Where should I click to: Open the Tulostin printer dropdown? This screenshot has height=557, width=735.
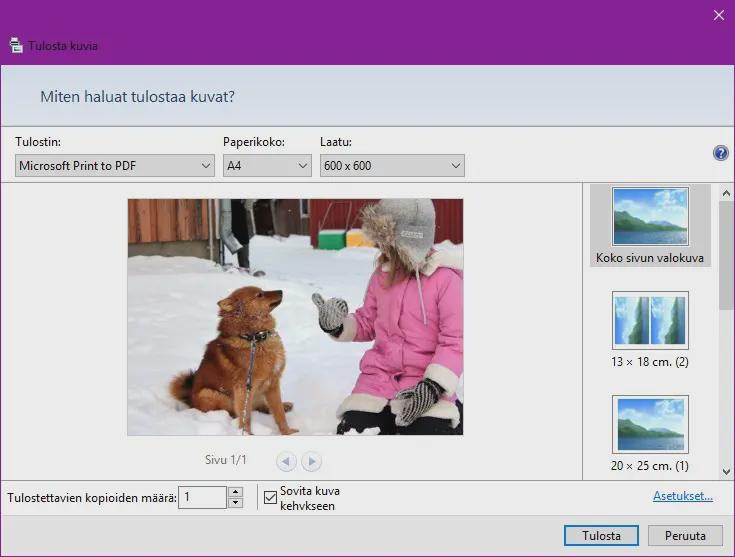115,166
